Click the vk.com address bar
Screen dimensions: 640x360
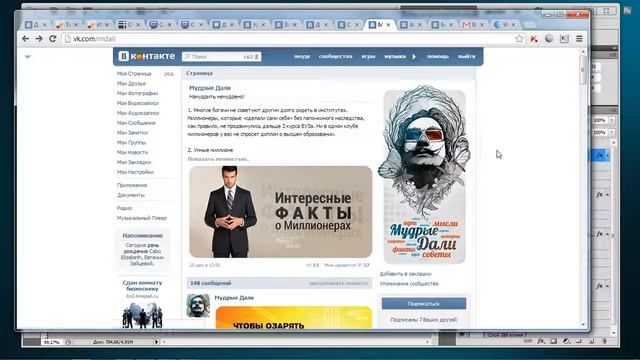[288, 39]
